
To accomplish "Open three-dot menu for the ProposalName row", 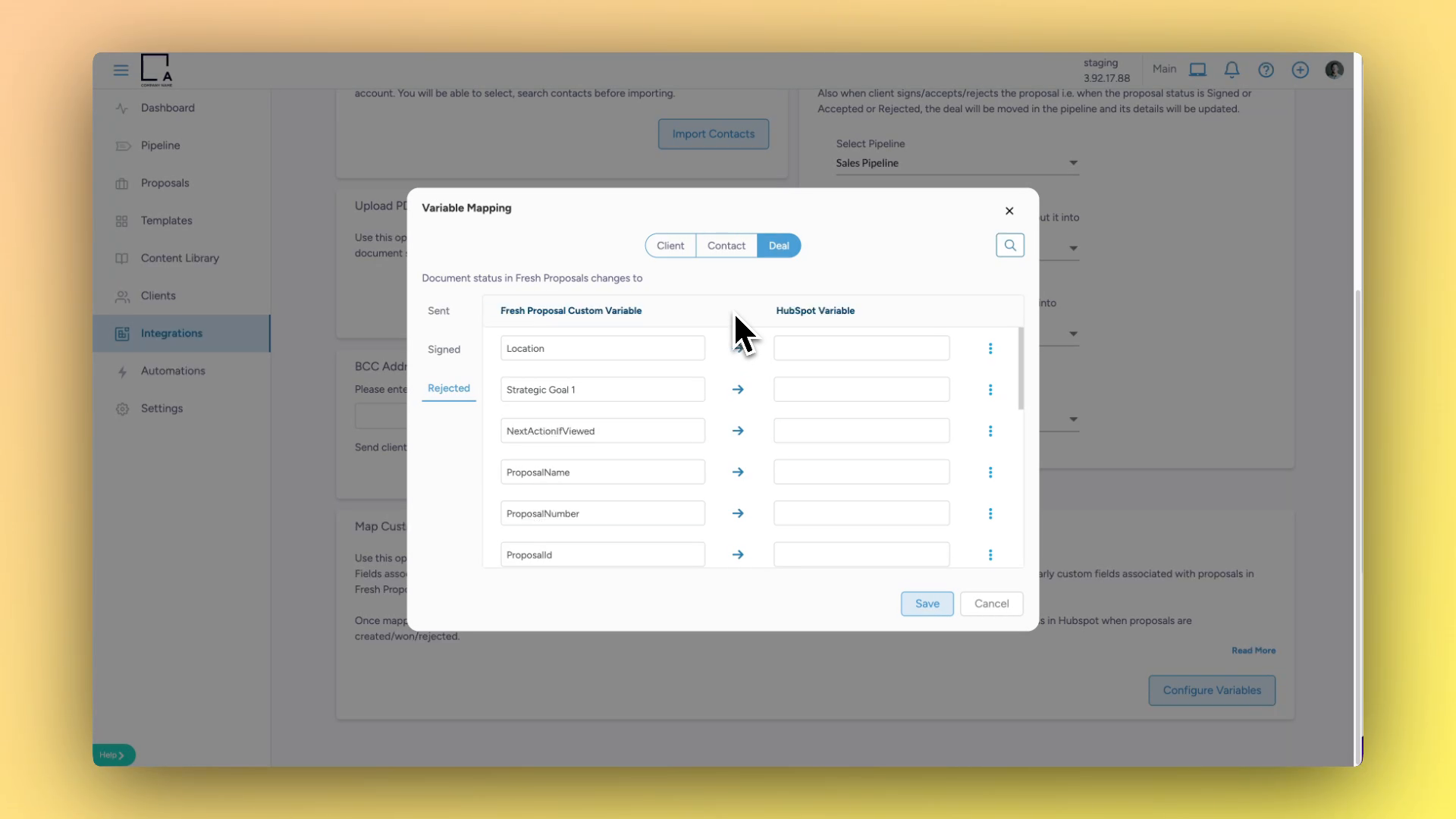I will 990,472.
